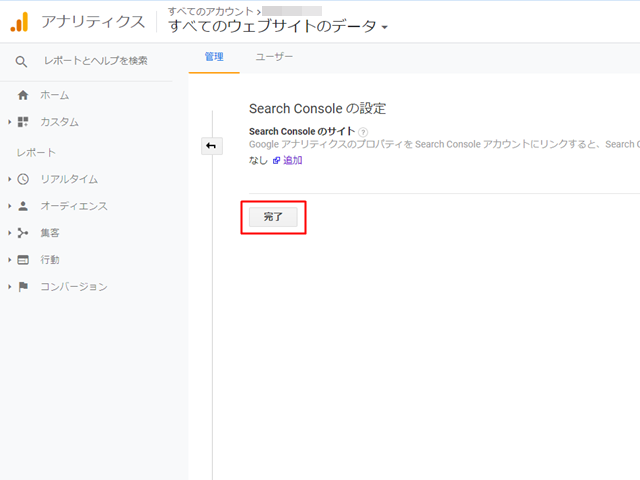Expand the コンバージョン reports arrow
Image resolution: width=640 pixels, height=480 pixels.
click(x=9, y=287)
